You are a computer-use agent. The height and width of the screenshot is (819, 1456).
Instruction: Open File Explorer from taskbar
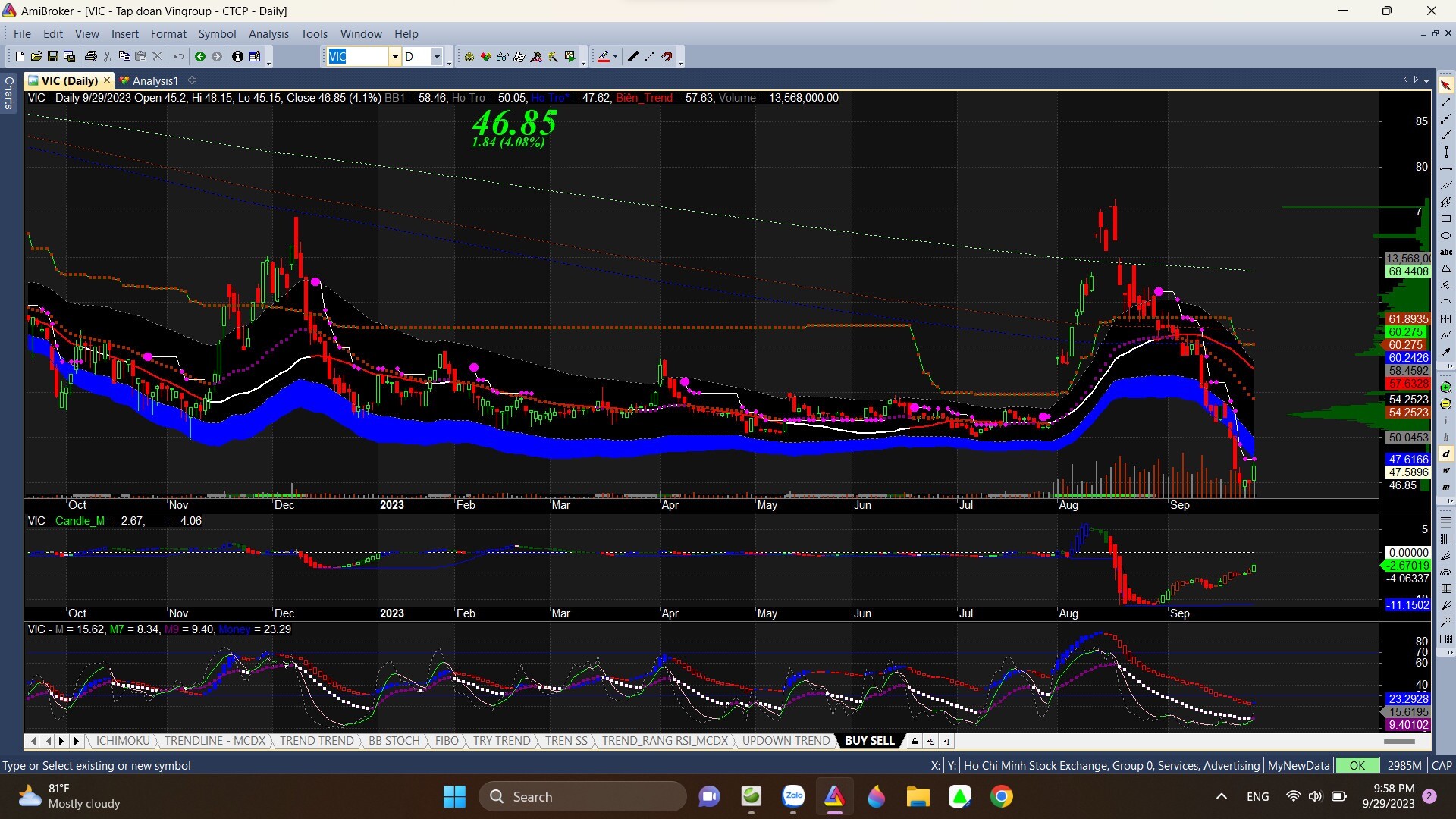(x=918, y=796)
